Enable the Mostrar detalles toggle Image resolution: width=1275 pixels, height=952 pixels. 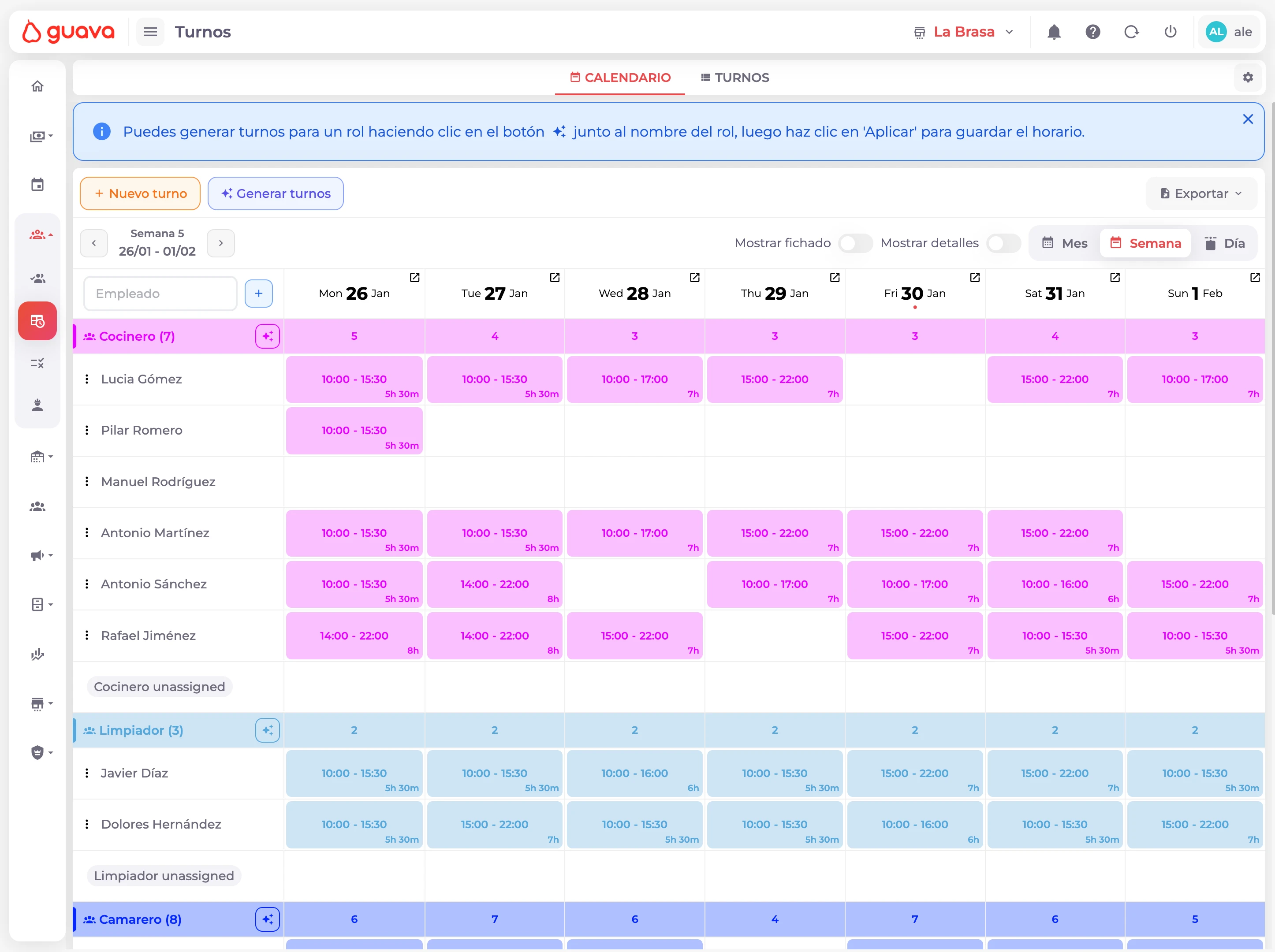click(1003, 243)
